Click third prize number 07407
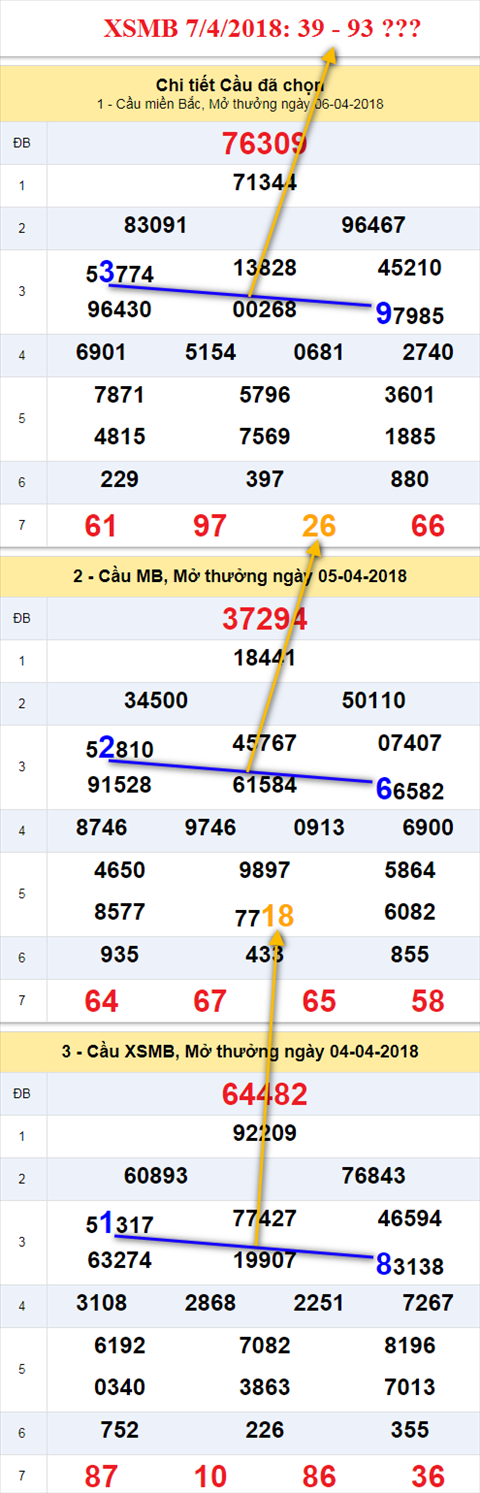Screen dimensions: 480x1493 410,744
